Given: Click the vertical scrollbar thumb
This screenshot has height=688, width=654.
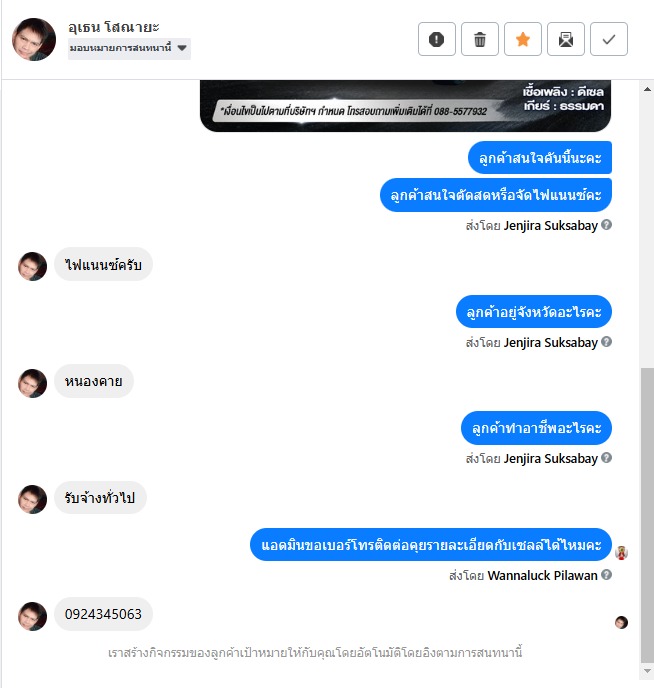Looking at the screenshot, I should (647, 515).
